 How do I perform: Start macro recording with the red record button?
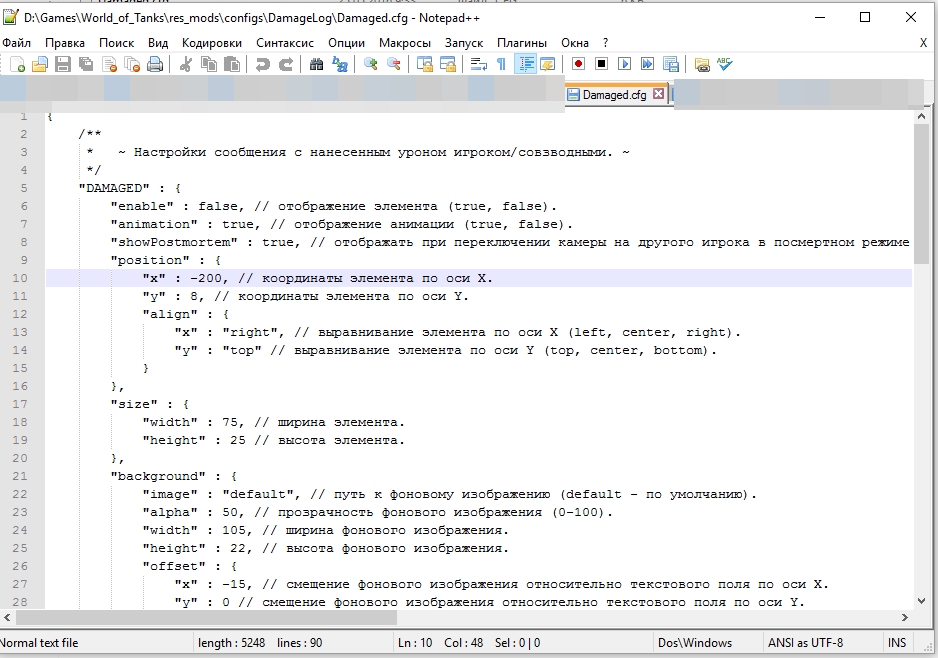click(x=578, y=64)
